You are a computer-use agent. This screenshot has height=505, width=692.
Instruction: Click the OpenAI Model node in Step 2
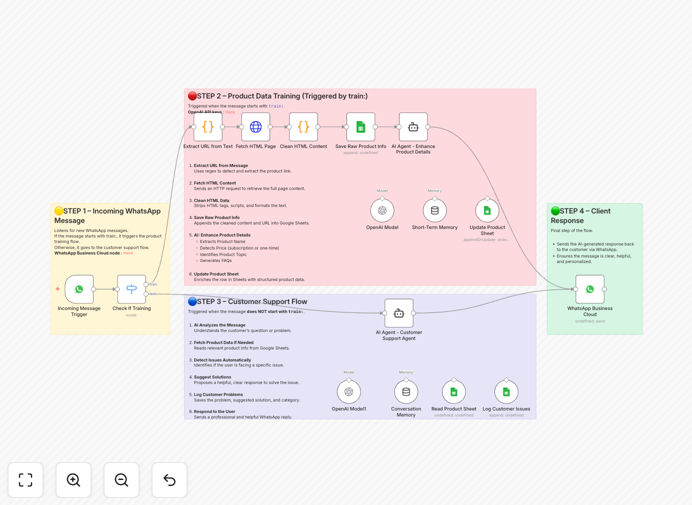click(382, 211)
